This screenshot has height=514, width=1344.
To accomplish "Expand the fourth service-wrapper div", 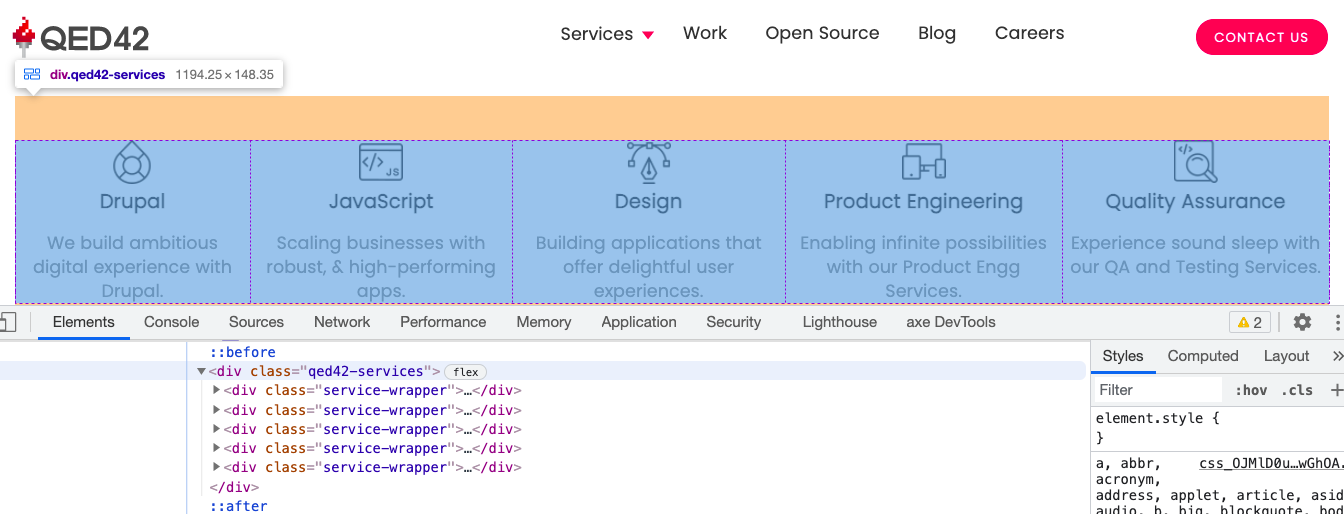I will (217, 448).
